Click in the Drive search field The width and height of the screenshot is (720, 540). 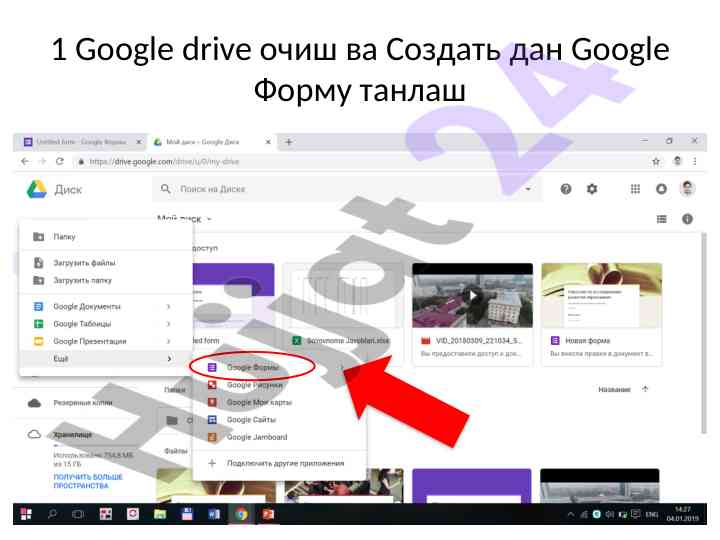(348, 189)
